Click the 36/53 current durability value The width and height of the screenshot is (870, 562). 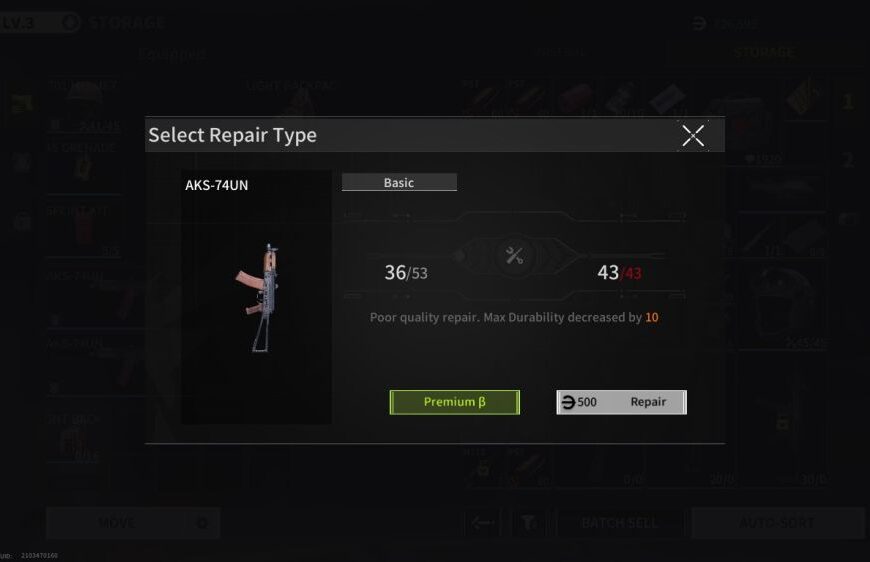pos(406,272)
